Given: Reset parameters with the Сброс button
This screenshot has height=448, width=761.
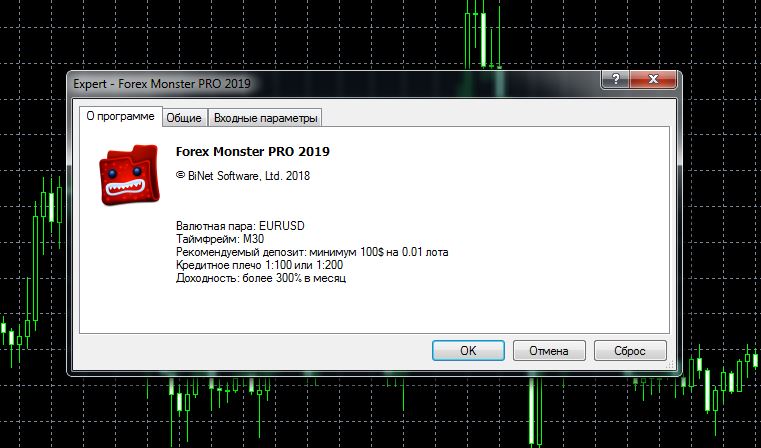Looking at the screenshot, I should (630, 350).
